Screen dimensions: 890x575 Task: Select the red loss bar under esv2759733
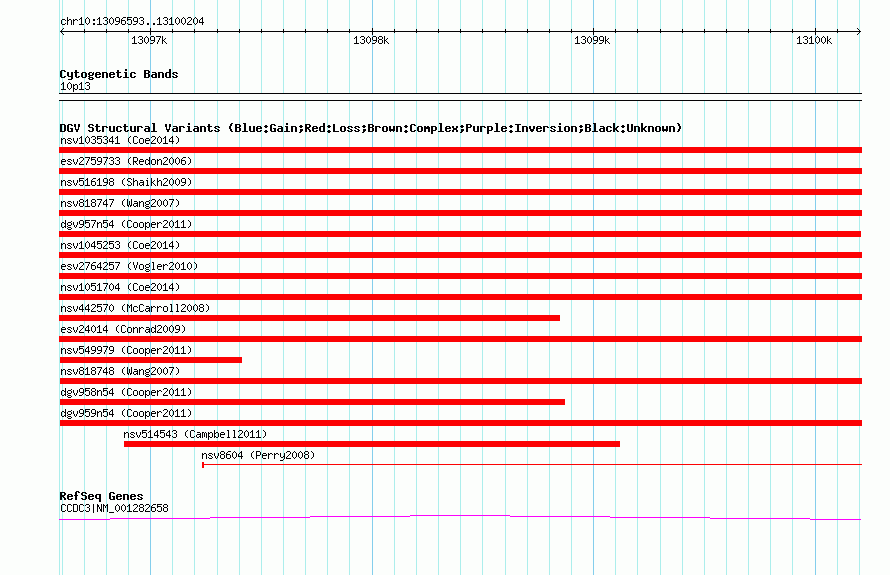click(460, 171)
